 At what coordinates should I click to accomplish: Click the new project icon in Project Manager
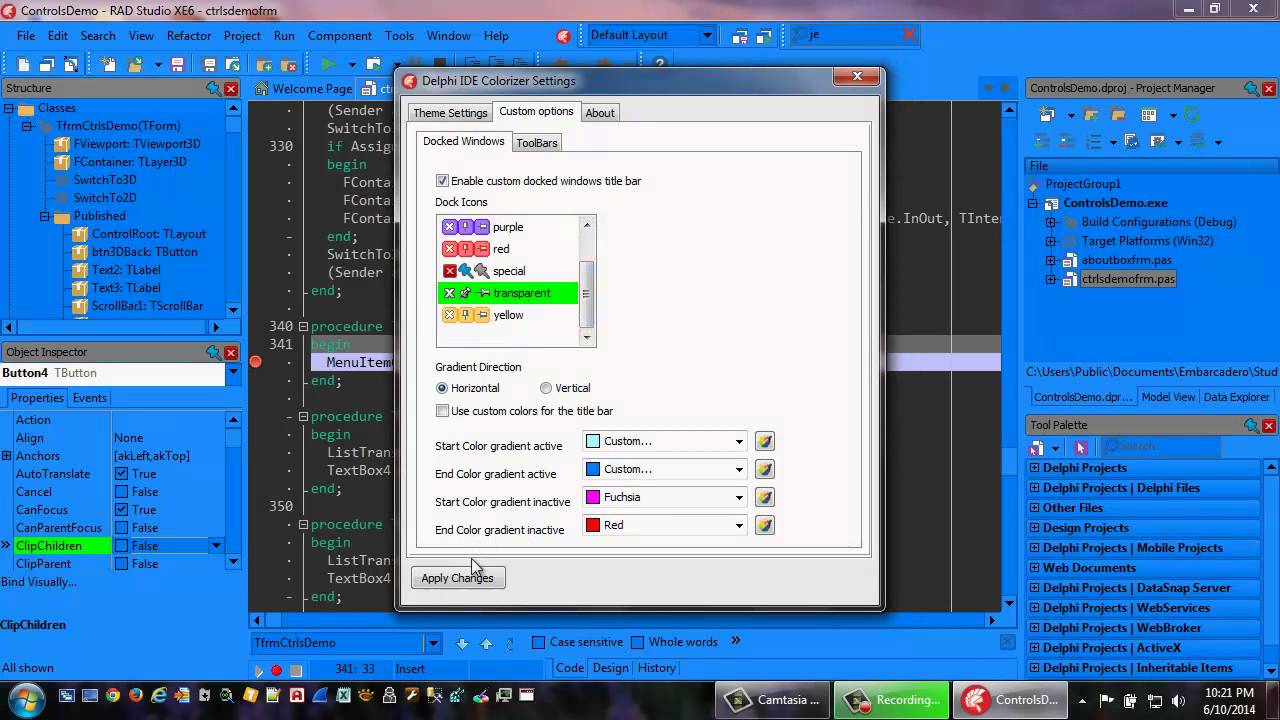click(1047, 114)
